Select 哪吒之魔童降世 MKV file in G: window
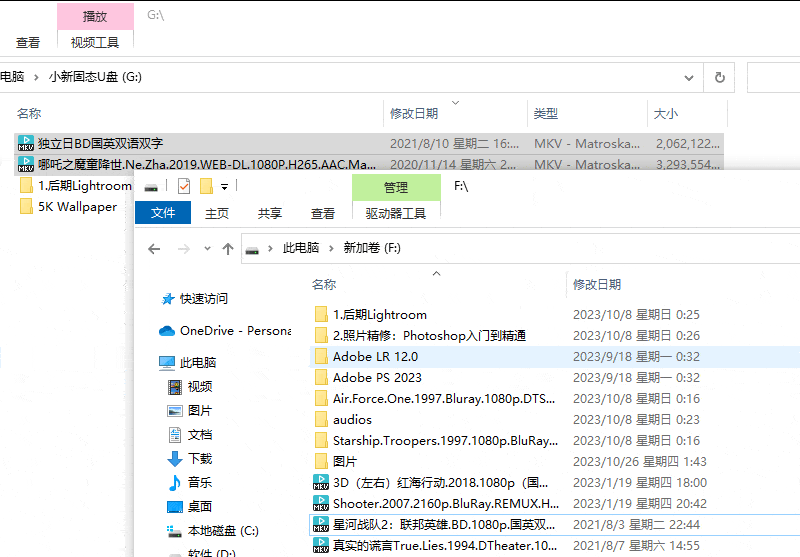Viewport: 800px width, 557px height. [369, 164]
